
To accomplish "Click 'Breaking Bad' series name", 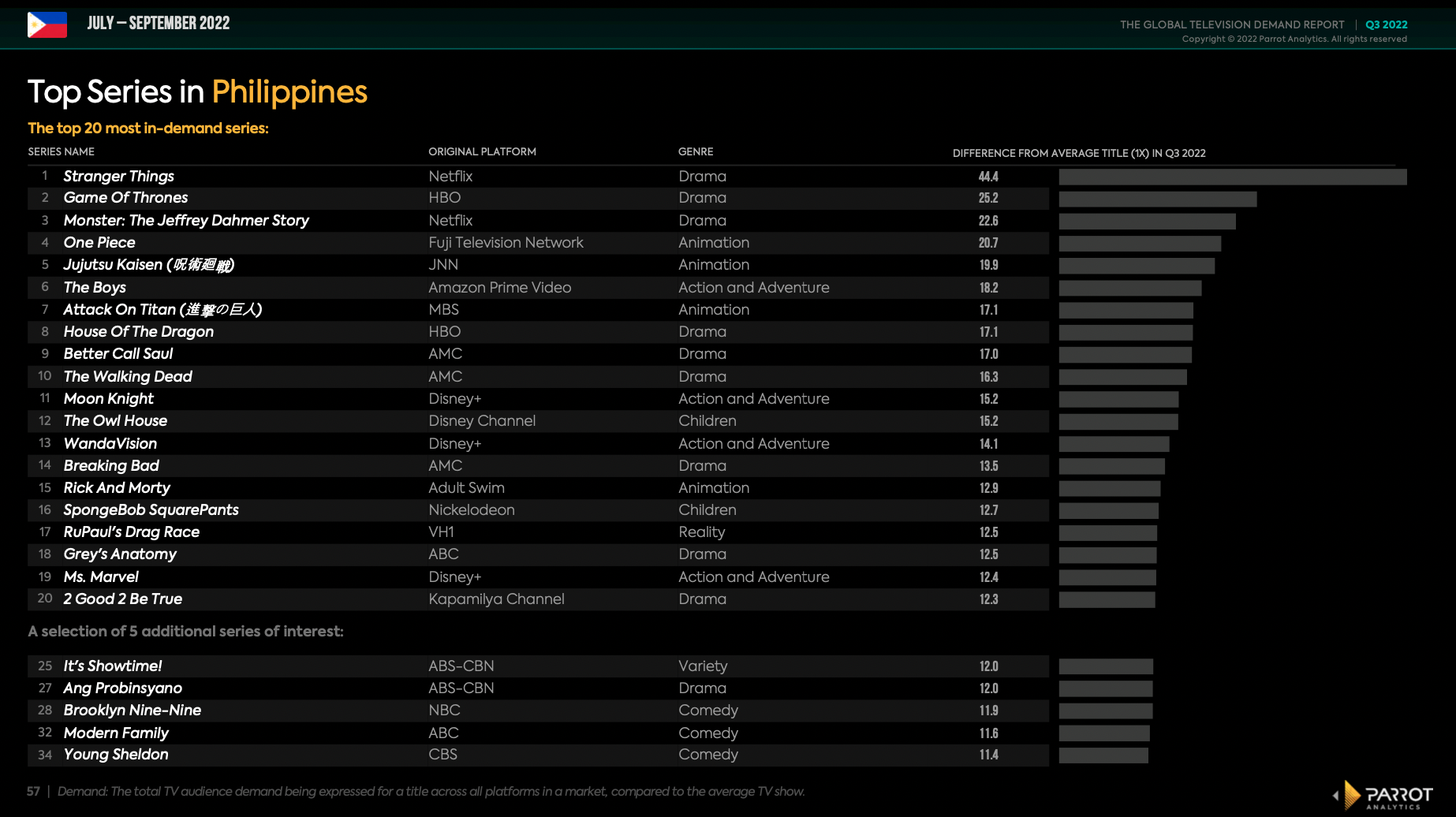I will click(x=111, y=466).
